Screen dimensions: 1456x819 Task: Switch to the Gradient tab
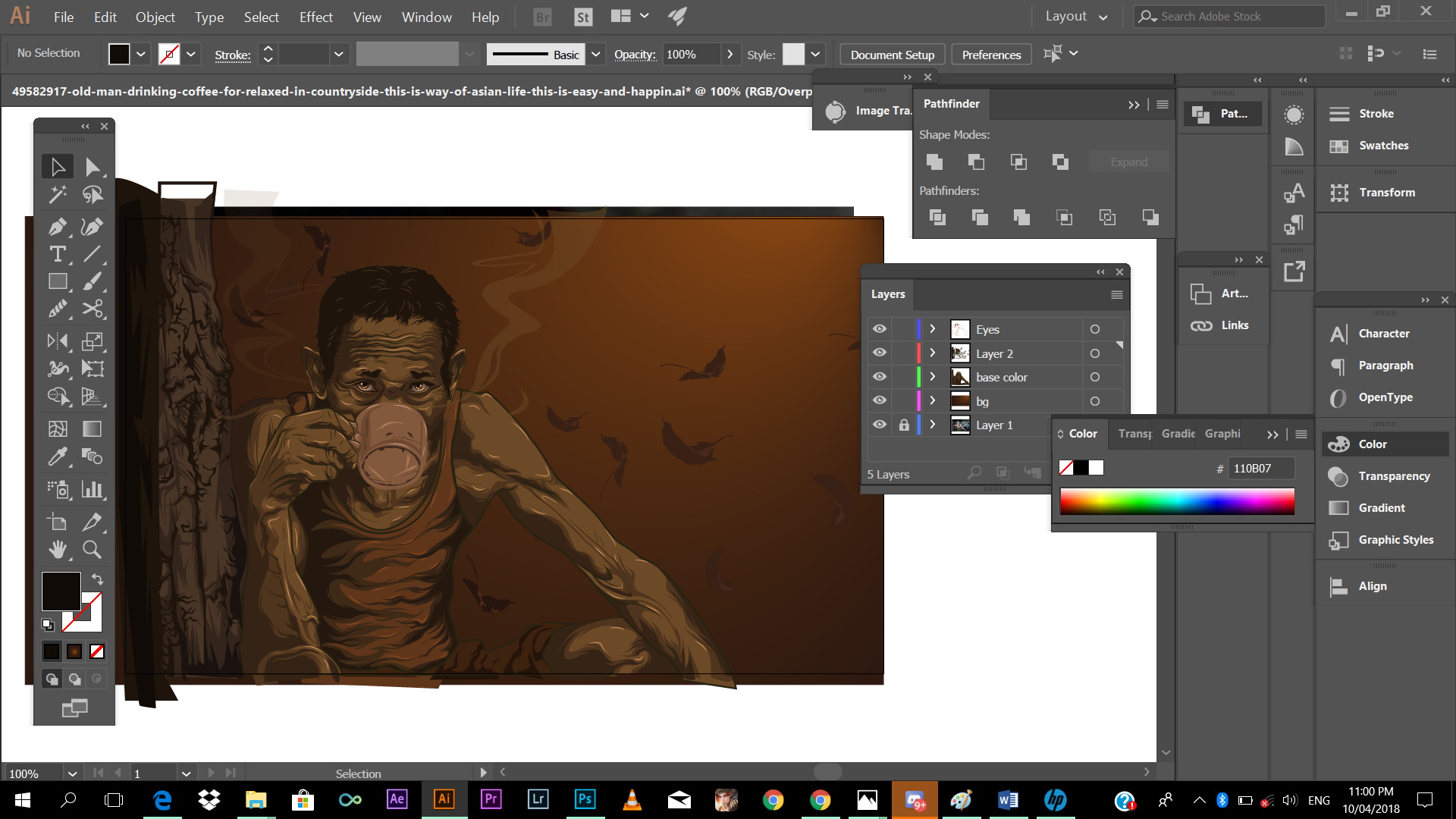point(1178,433)
